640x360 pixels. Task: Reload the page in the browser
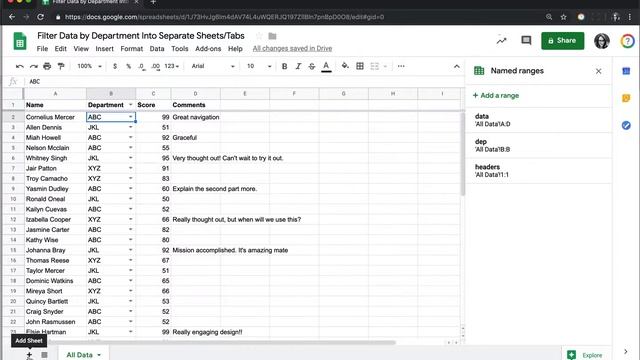[40, 17]
